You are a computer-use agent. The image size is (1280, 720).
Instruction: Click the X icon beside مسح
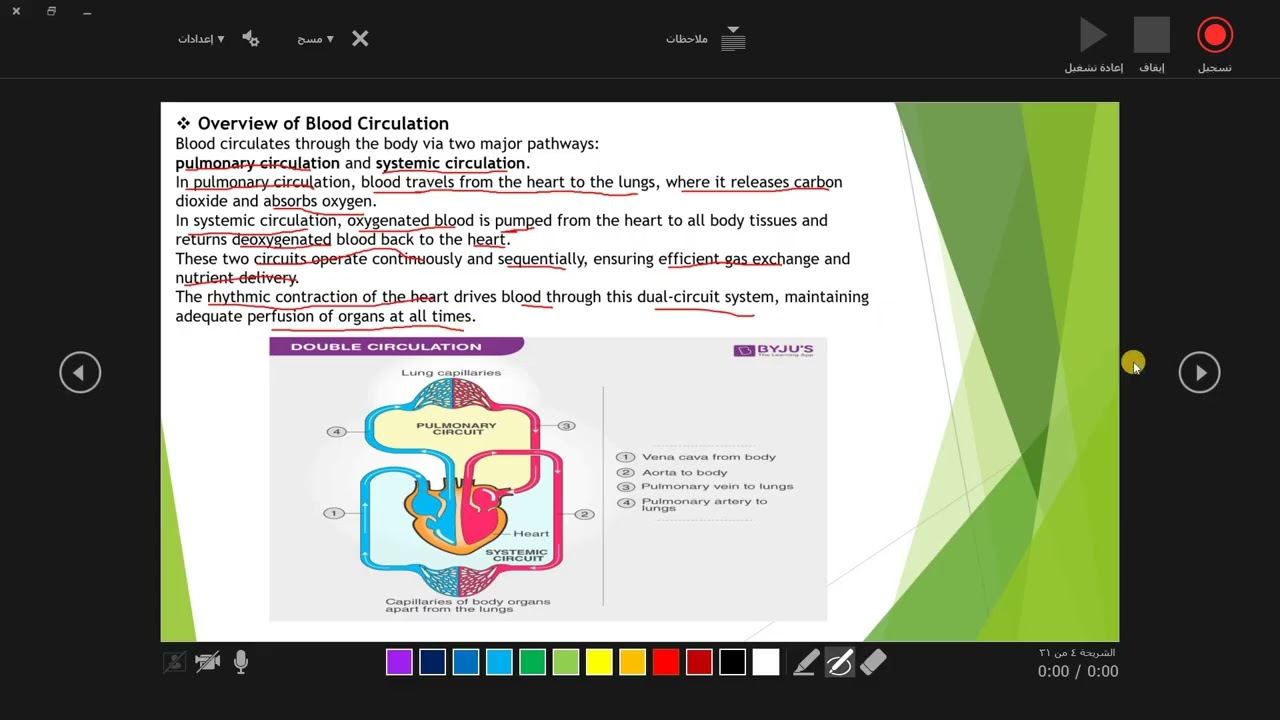point(360,39)
